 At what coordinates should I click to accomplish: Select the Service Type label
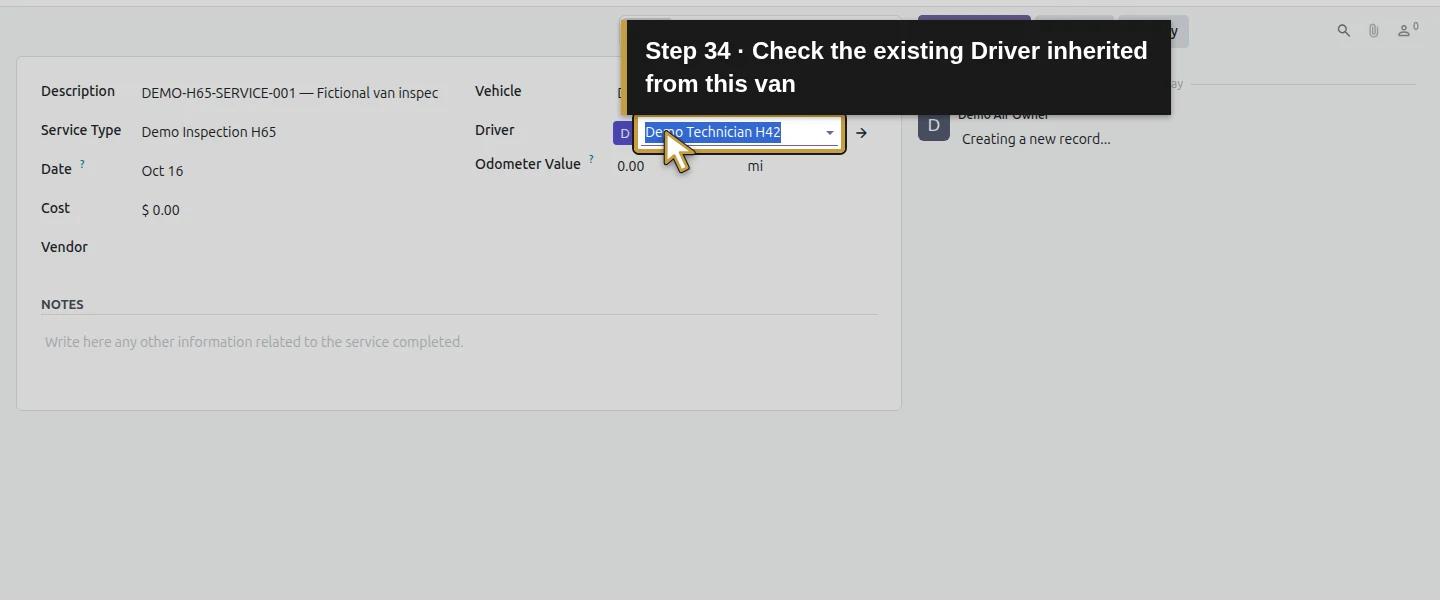click(81, 130)
